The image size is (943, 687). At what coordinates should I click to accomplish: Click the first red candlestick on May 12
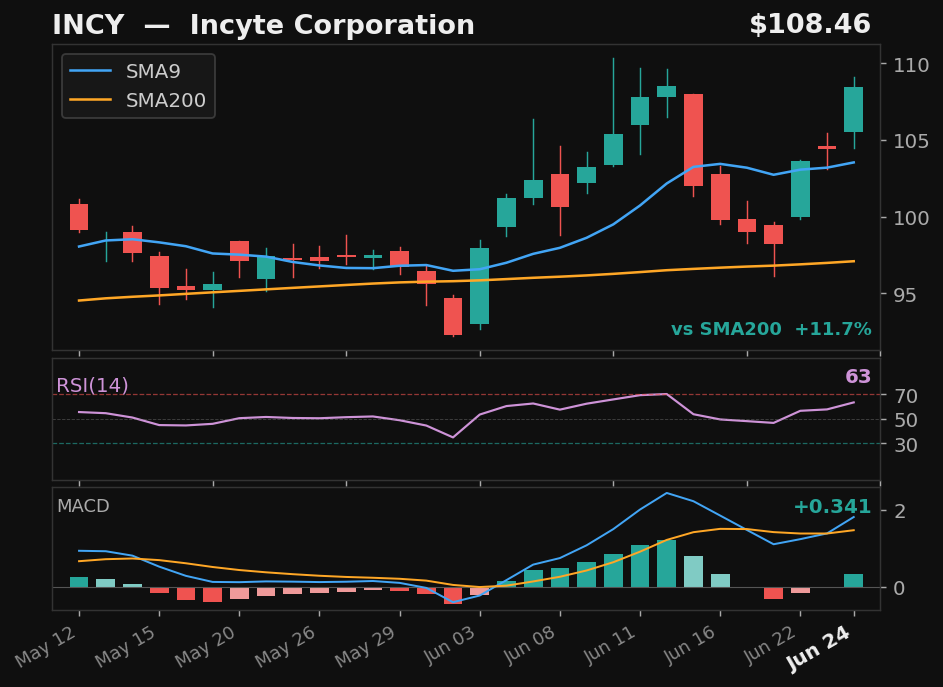[79, 217]
